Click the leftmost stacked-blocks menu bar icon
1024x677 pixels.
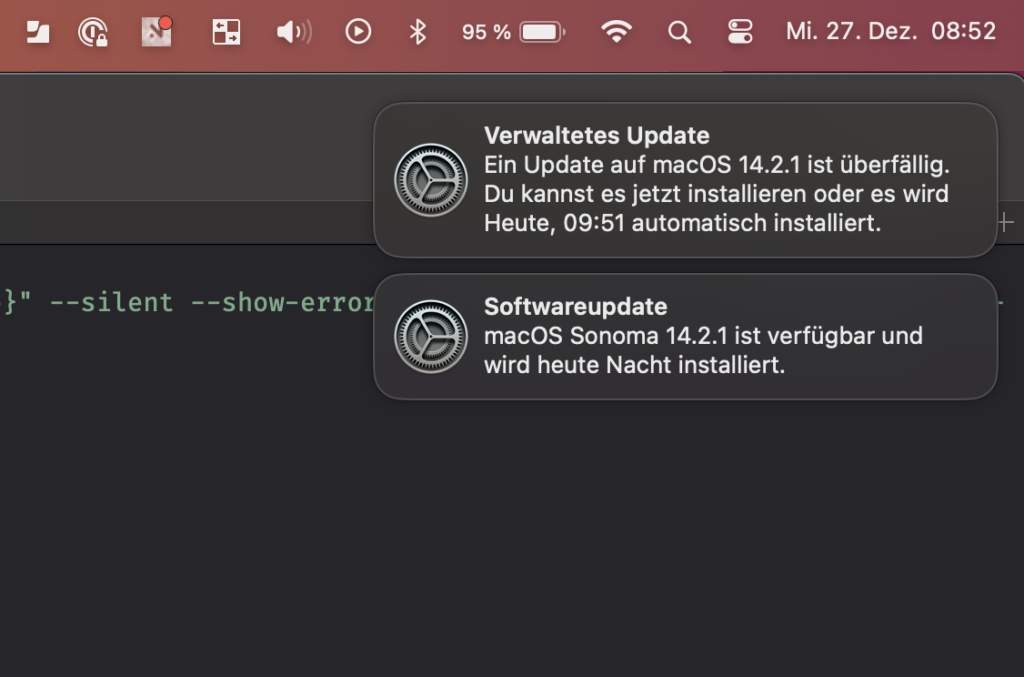pos(37,31)
